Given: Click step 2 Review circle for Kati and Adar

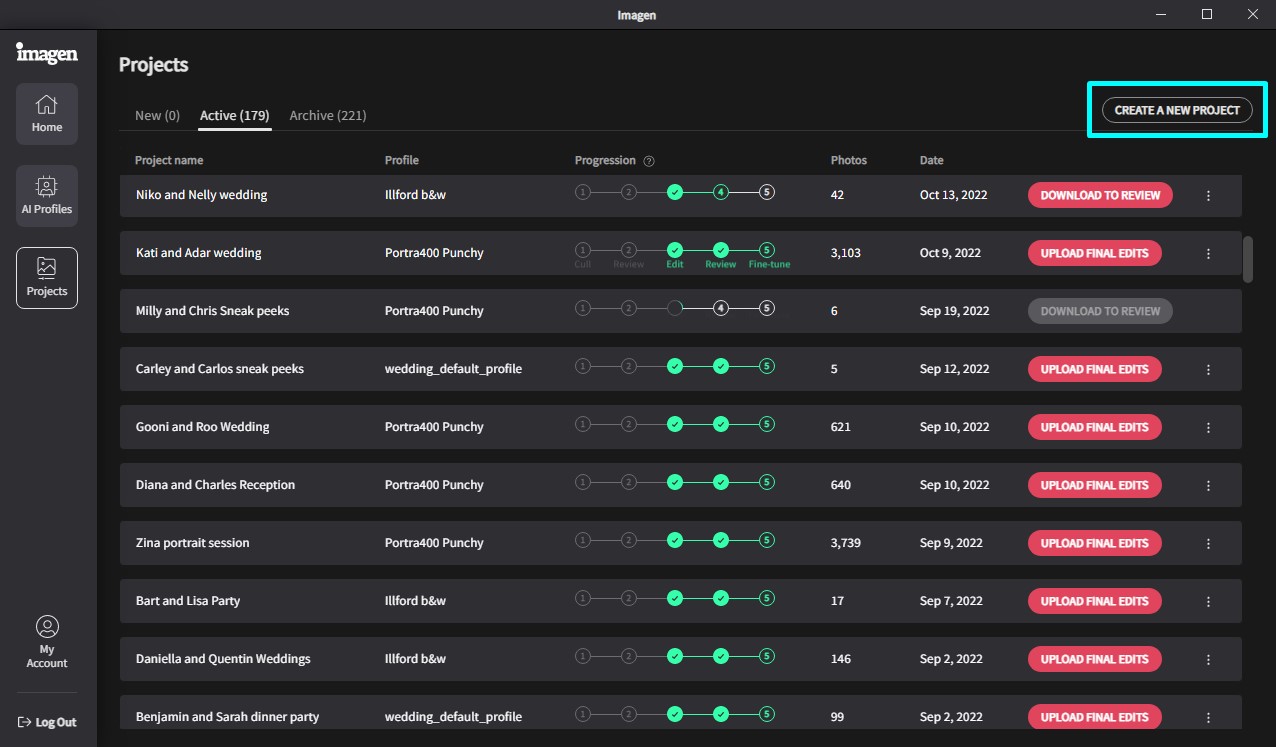Looking at the screenshot, I should click(x=629, y=250).
